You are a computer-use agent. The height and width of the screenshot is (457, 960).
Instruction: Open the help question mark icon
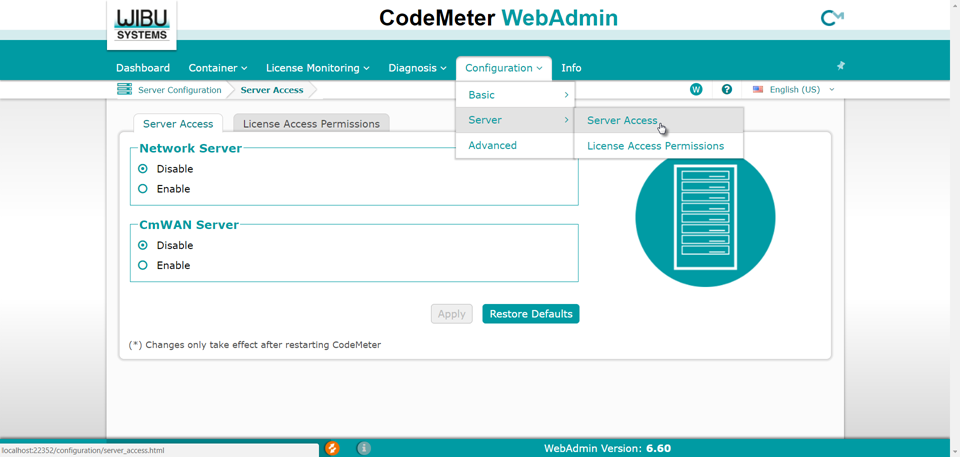pos(727,90)
